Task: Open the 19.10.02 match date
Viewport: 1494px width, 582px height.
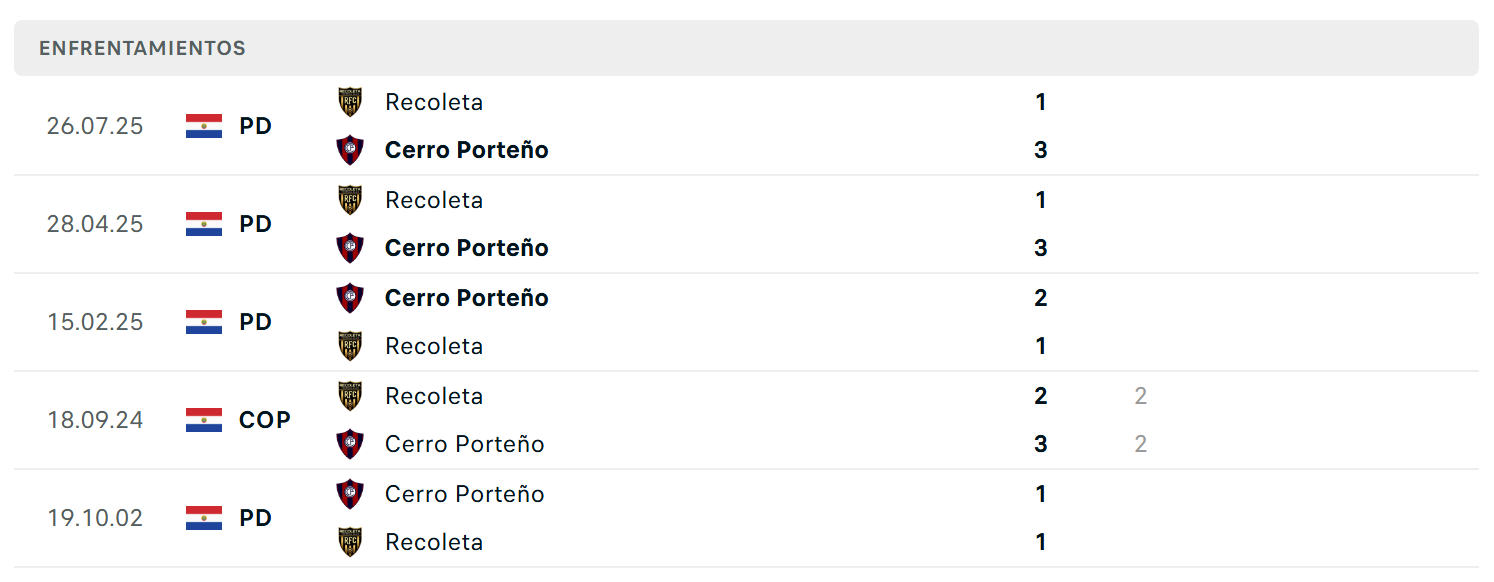Action: pyautogui.click(x=95, y=518)
